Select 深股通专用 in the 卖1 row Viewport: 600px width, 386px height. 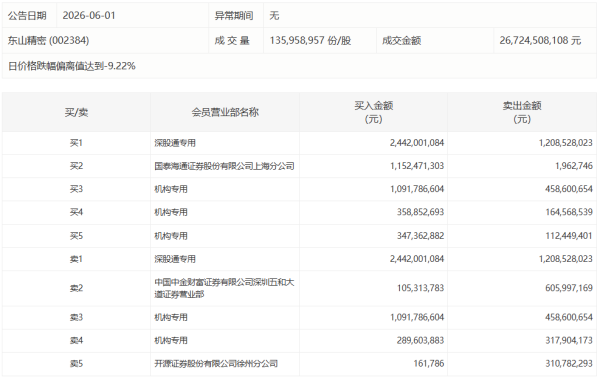click(175, 259)
